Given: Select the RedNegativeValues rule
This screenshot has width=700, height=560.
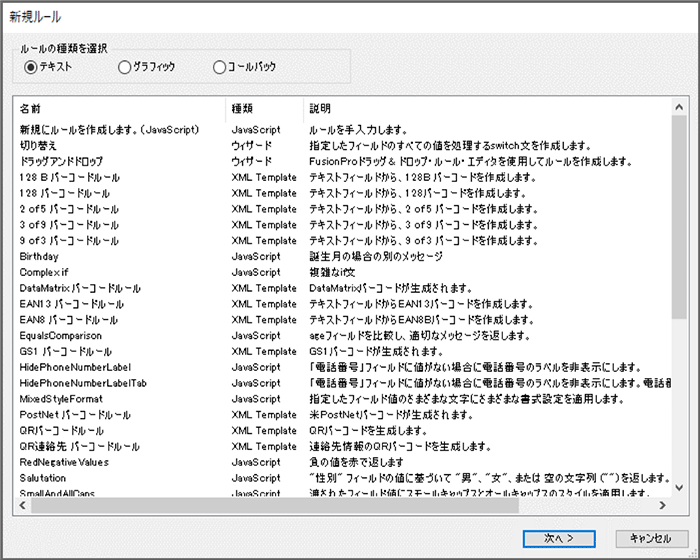Looking at the screenshot, I should click(65, 462).
